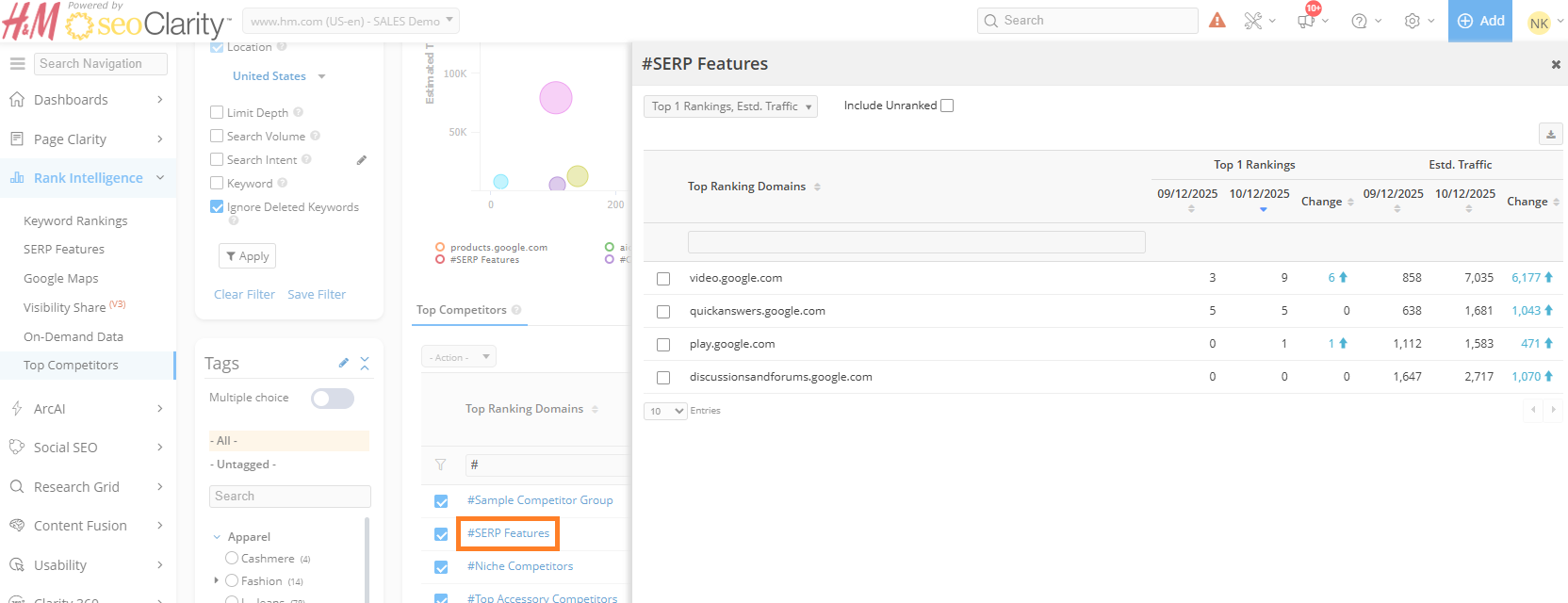Viewport: 1568px width, 603px height.
Task: Go to Keyword Rankings in the sidebar
Action: pyautogui.click(x=75, y=221)
